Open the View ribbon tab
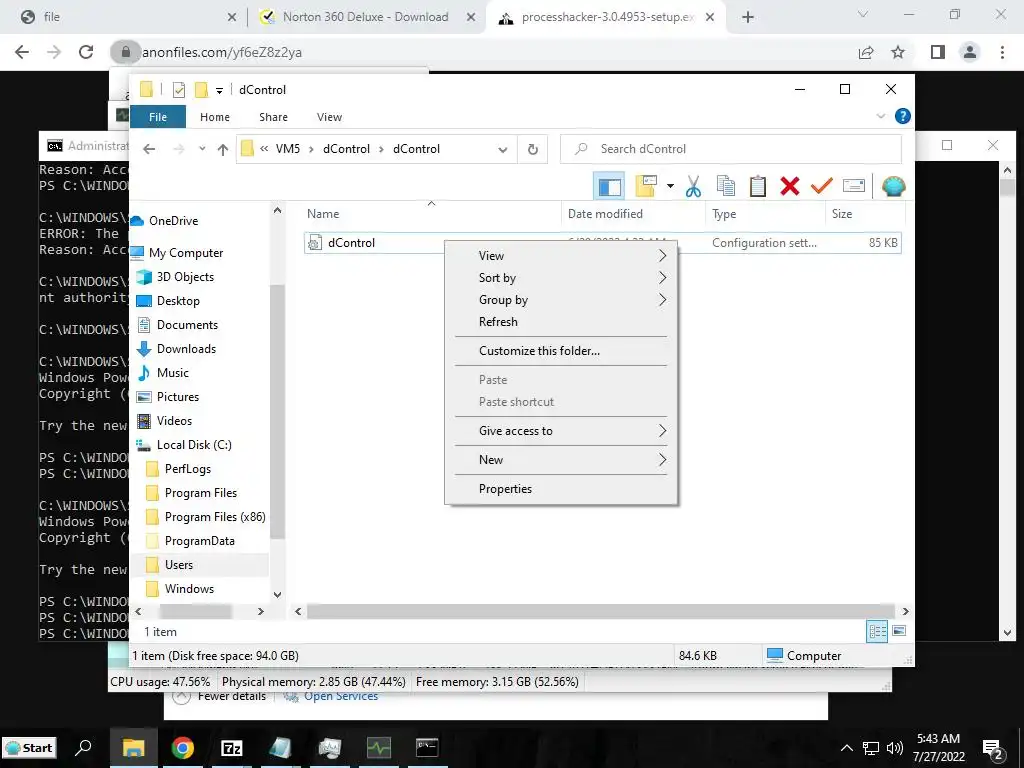Screen dimensions: 1024x768 [329, 117]
